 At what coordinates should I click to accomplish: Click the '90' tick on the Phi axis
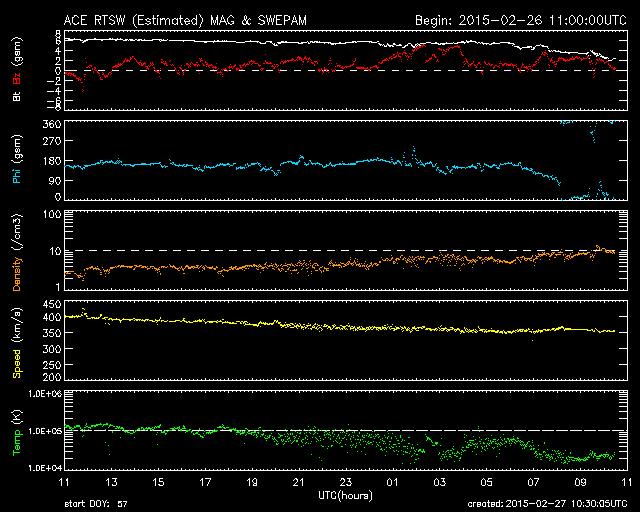55,180
